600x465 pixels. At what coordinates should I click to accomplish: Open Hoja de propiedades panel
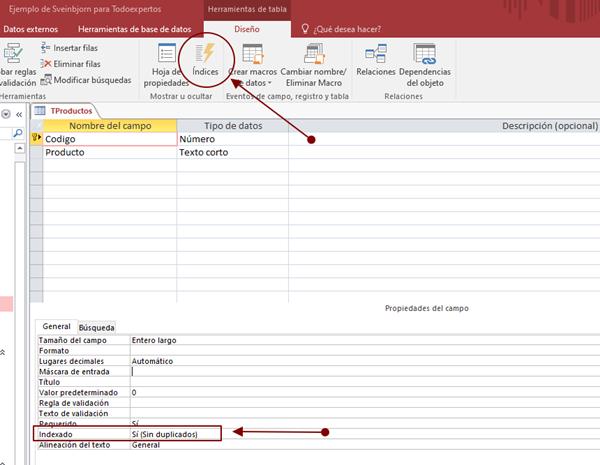(x=164, y=62)
